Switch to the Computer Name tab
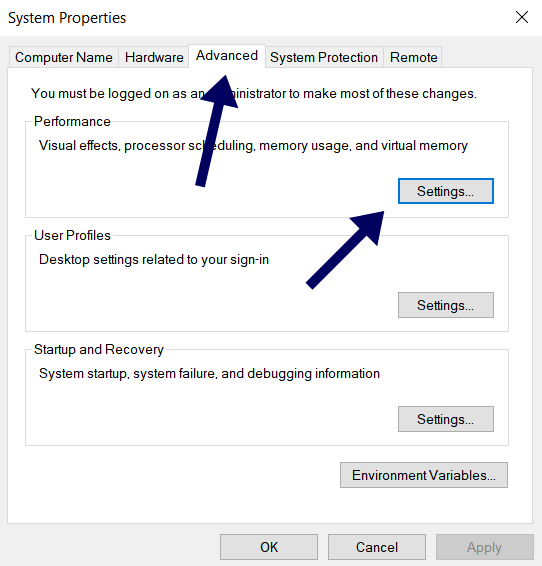The width and height of the screenshot is (542, 566). tap(64, 57)
